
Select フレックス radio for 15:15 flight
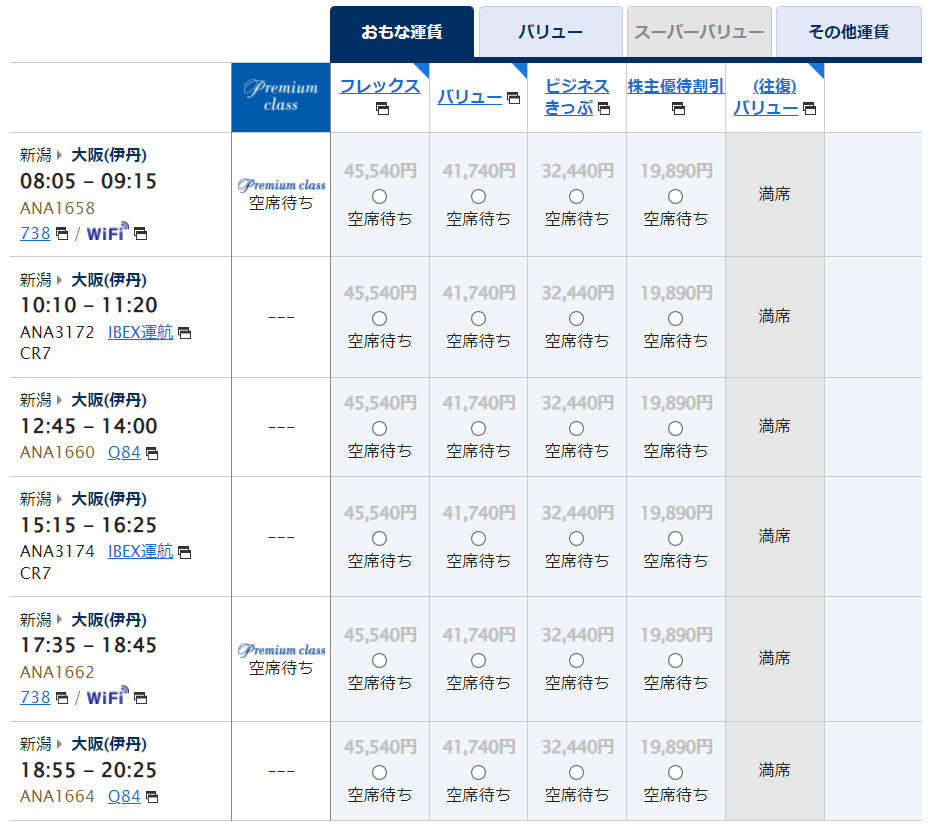click(379, 539)
